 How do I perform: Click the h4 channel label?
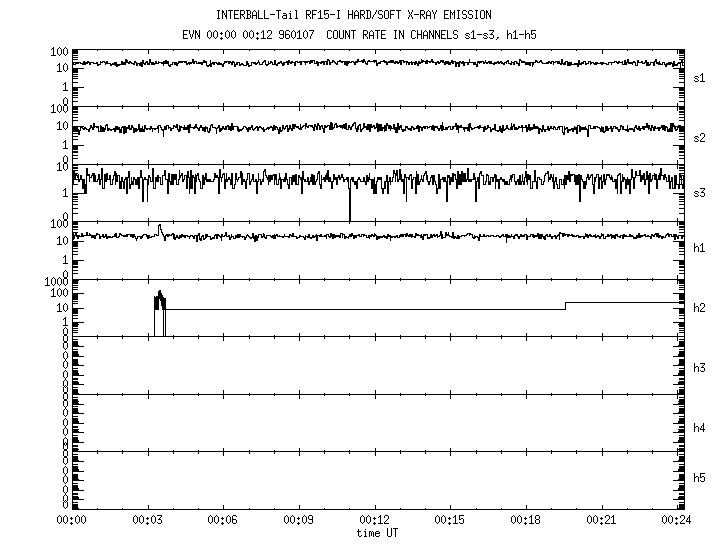pos(699,428)
